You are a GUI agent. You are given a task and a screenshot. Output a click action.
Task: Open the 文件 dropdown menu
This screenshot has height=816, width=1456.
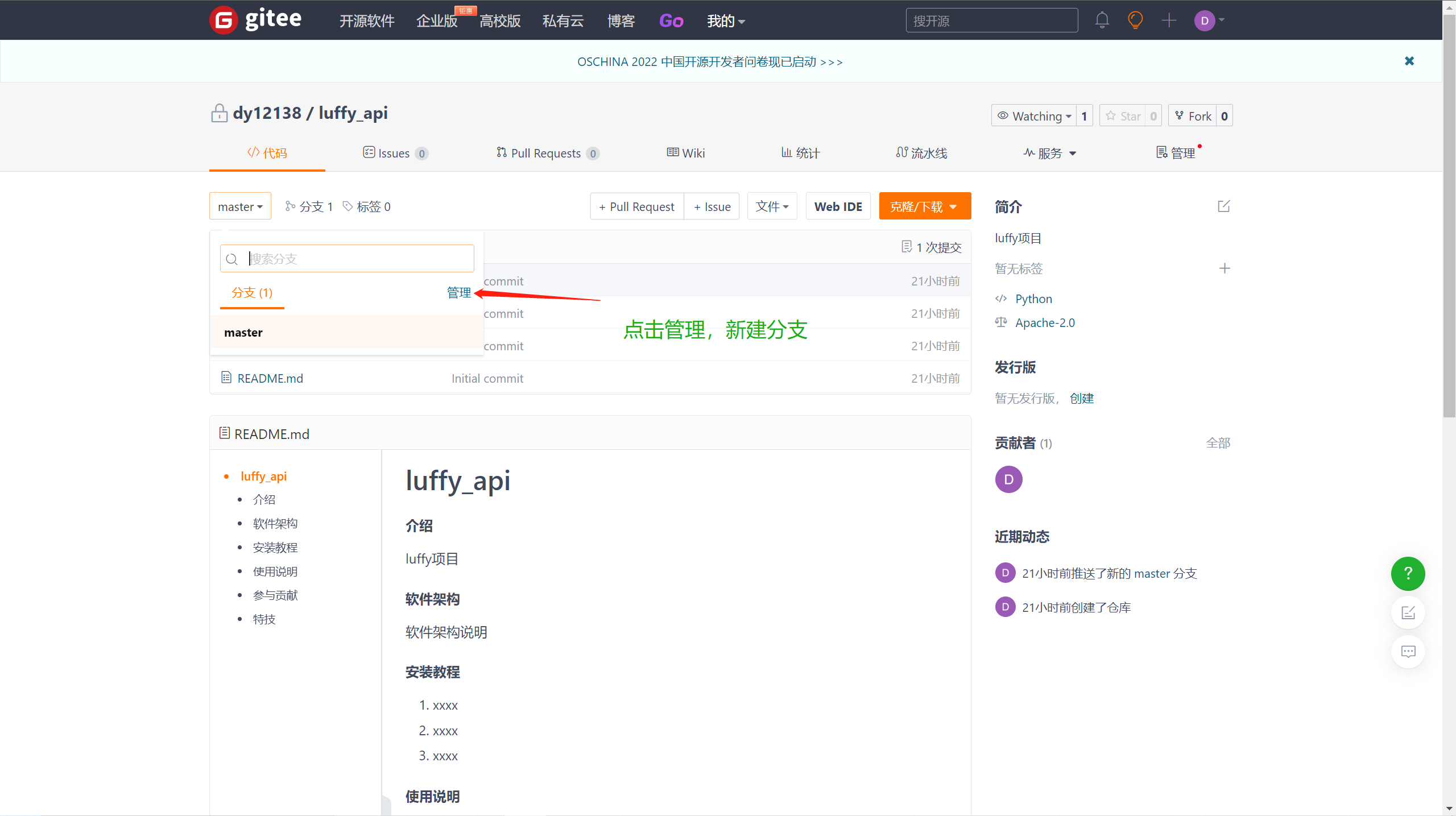pos(772,206)
